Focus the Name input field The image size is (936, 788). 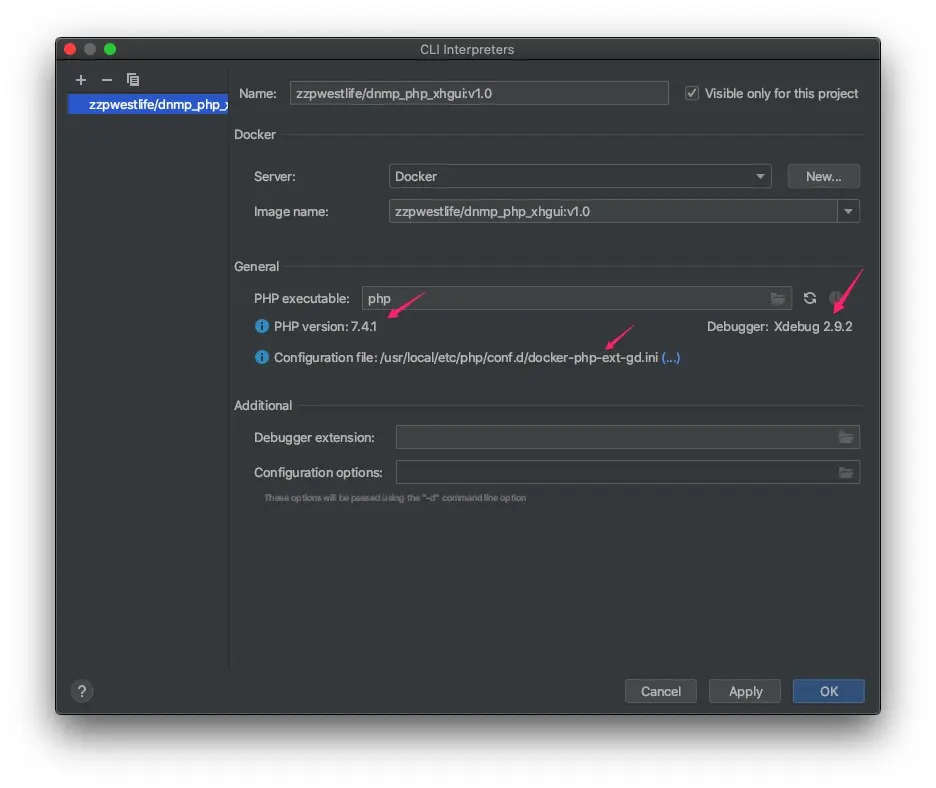point(479,93)
